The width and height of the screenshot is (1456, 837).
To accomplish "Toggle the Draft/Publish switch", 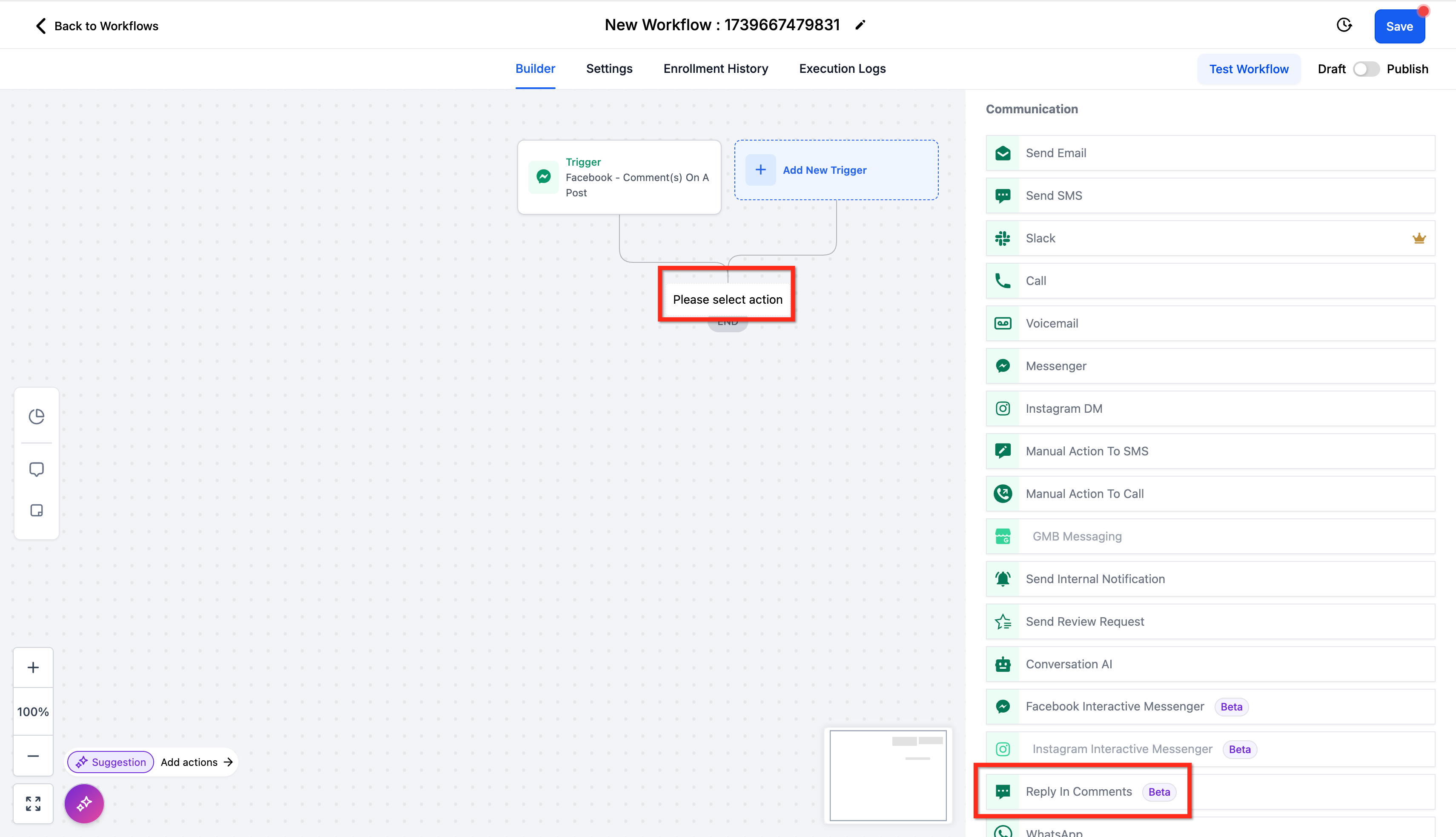I will tap(1365, 69).
